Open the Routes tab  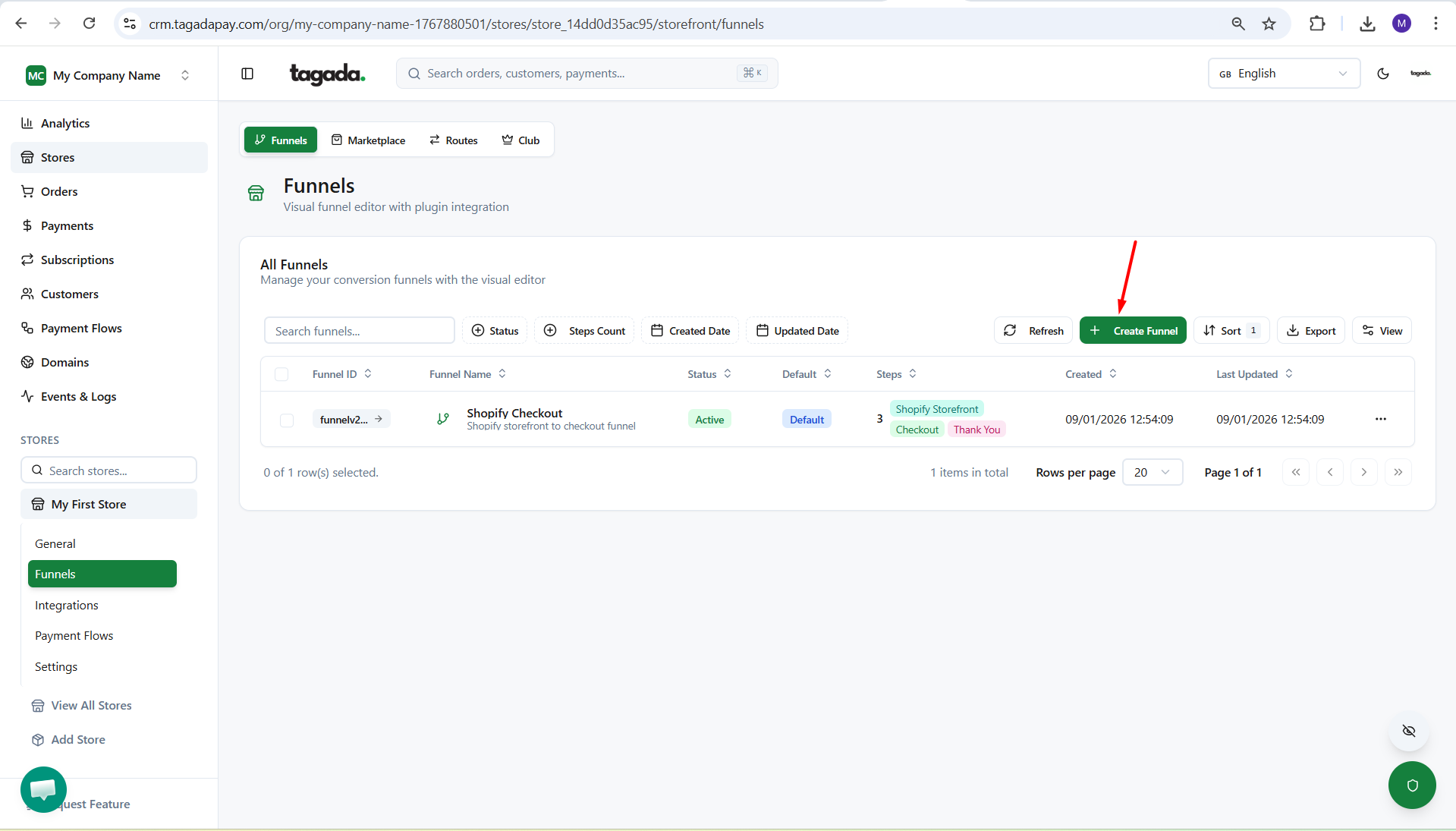[x=454, y=140]
